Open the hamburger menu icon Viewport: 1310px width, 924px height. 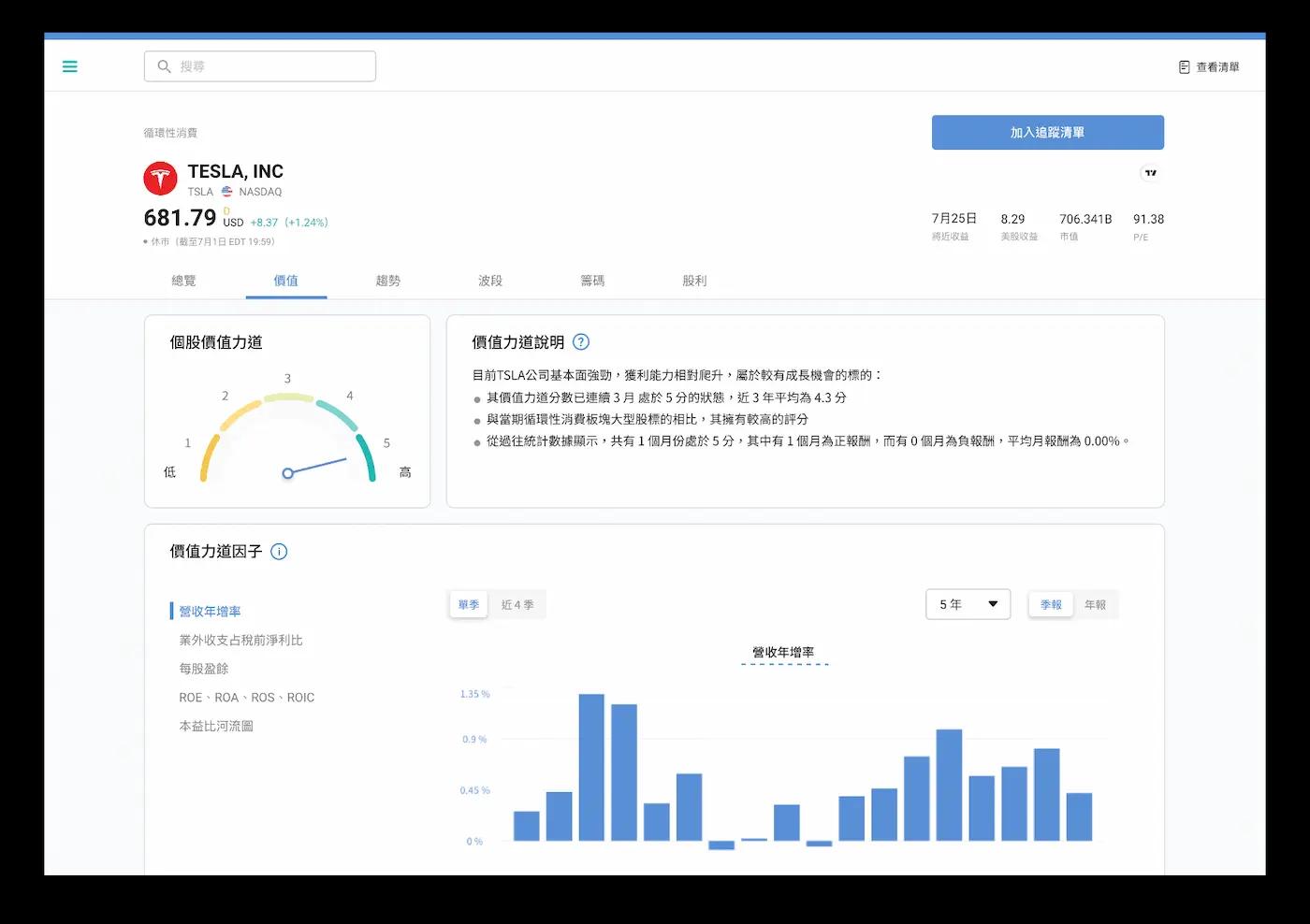69,66
